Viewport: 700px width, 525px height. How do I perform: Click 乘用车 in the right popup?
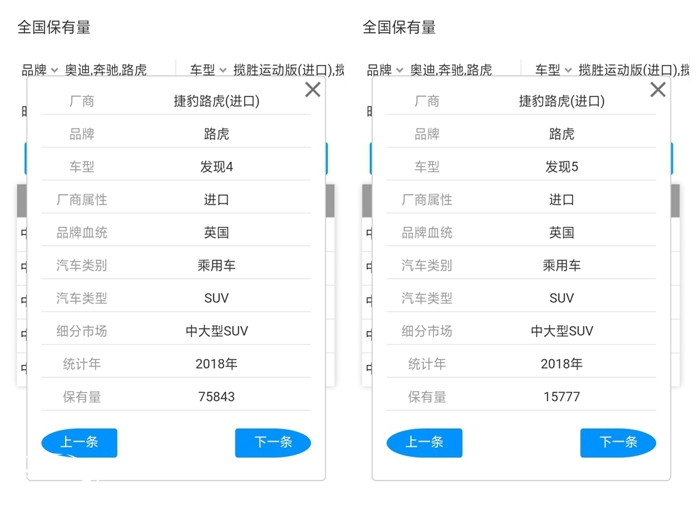pos(562,266)
